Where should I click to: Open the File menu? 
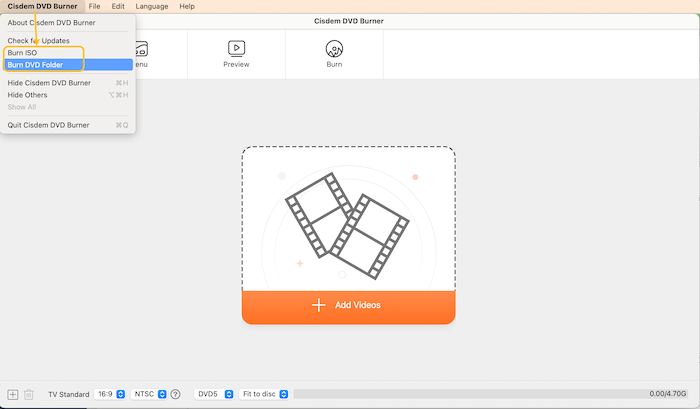(94, 6)
